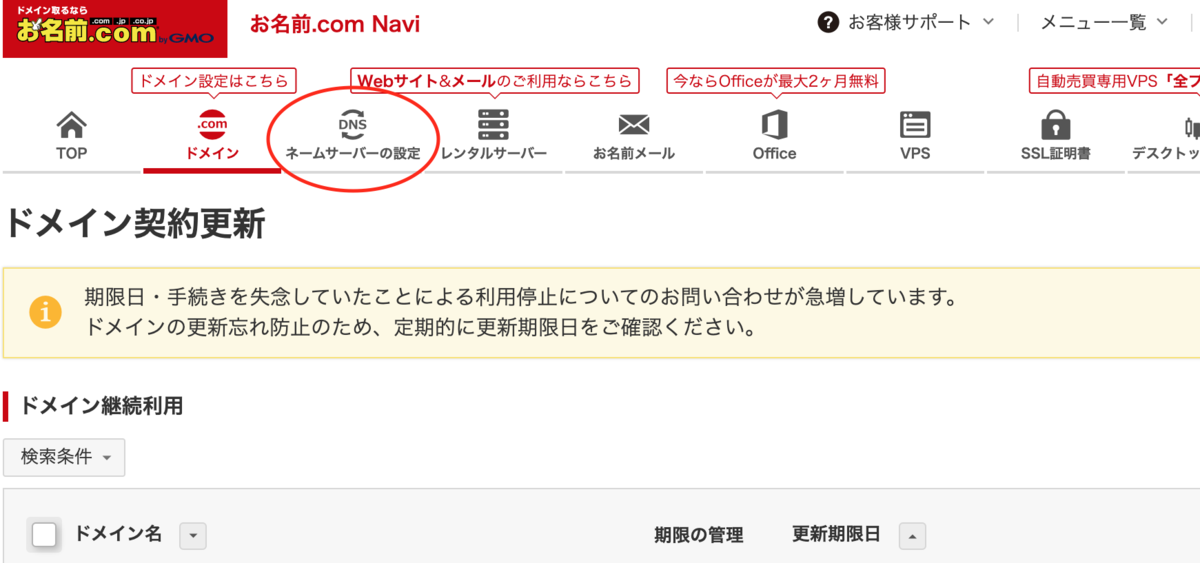Click Webサイト&メールのご利用ならこちら banner
This screenshot has height=563, width=1200.
pos(494,81)
